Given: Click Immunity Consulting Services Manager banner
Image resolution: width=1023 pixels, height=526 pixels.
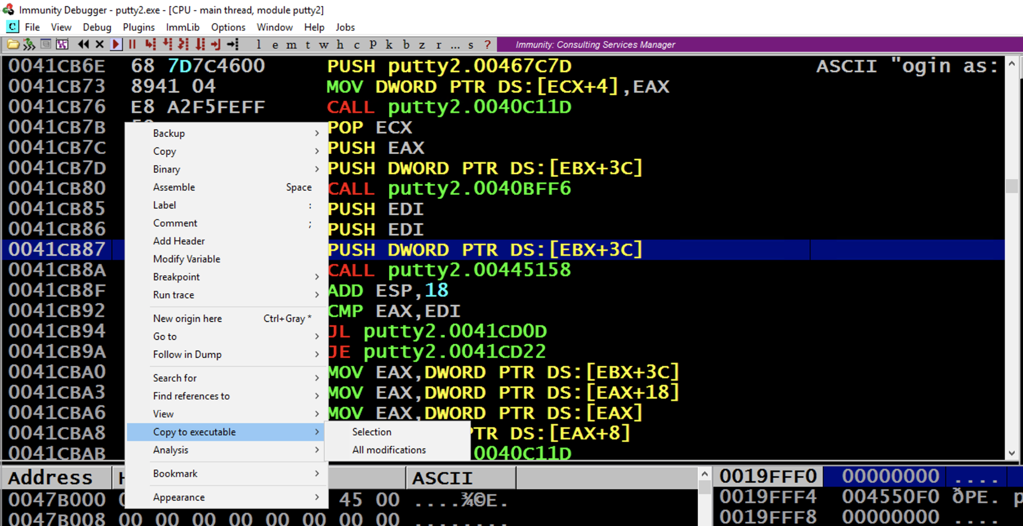Looking at the screenshot, I should click(x=759, y=44).
